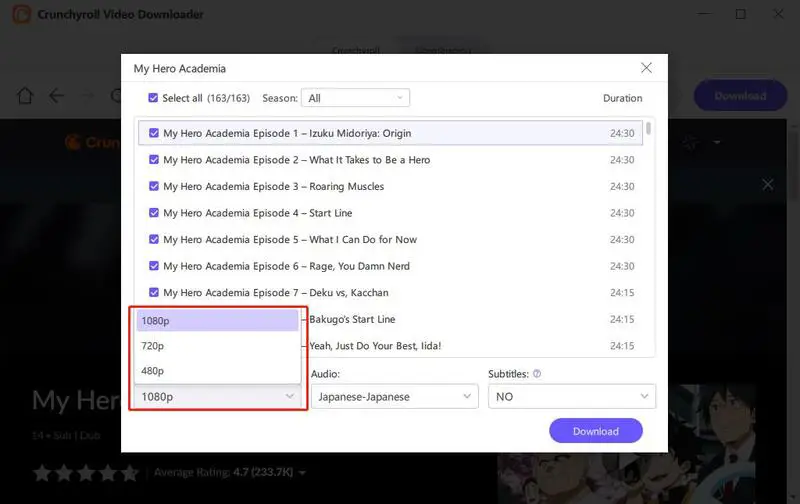Screen dimensions: 800x504
Task: Maximize the Crunchyroll Video Downloader window
Action: click(x=740, y=14)
